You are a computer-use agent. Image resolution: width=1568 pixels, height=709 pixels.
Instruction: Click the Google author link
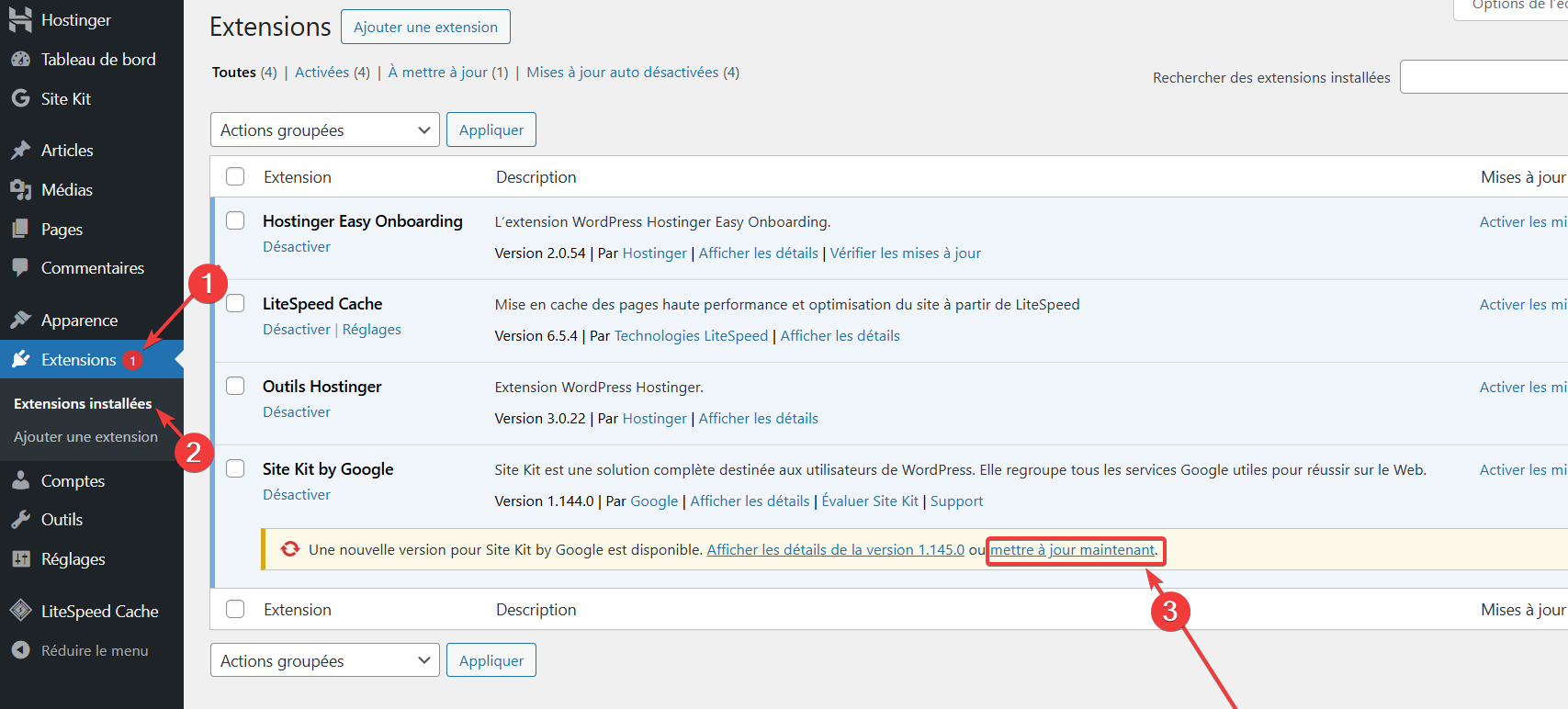(654, 501)
